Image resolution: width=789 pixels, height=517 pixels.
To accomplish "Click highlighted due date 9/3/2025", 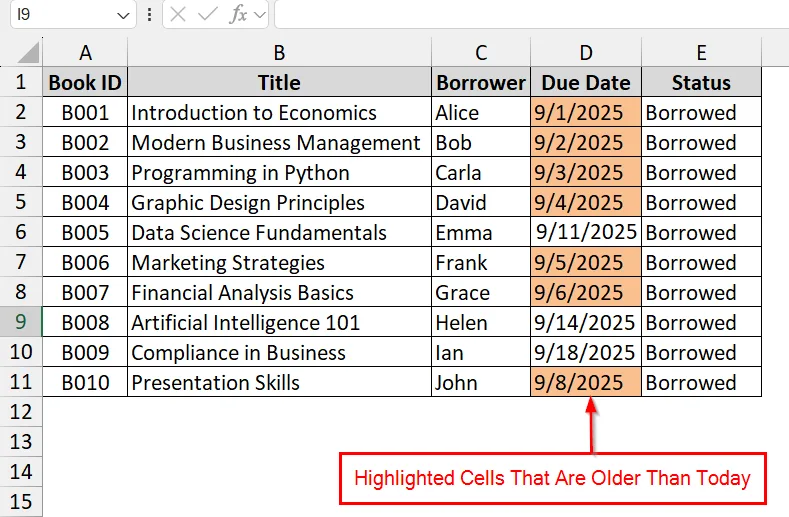I will point(586,172).
